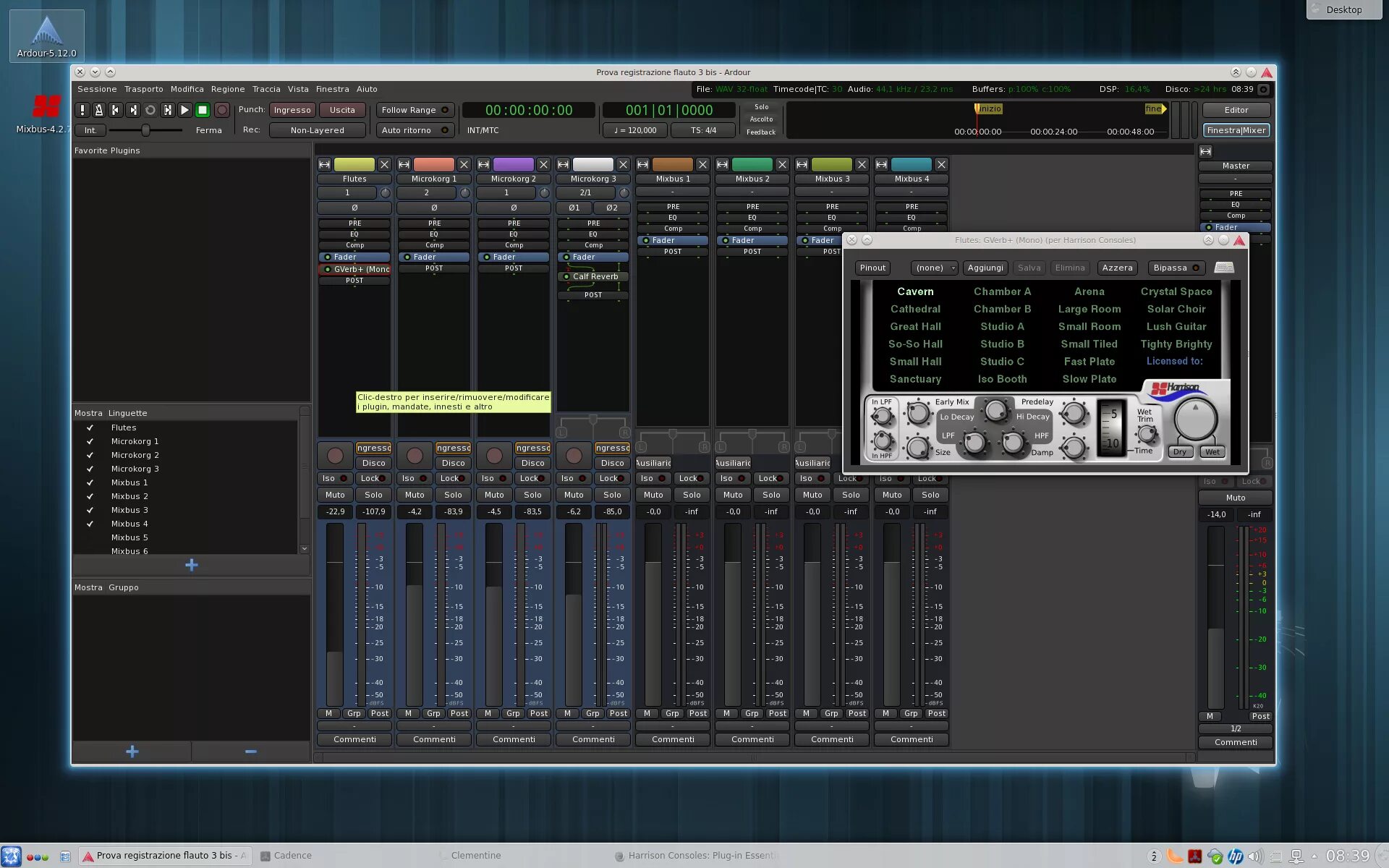Toggle Iso on Microkorg 2 strip
Viewport: 1389px width, 868px height.
tap(494, 478)
